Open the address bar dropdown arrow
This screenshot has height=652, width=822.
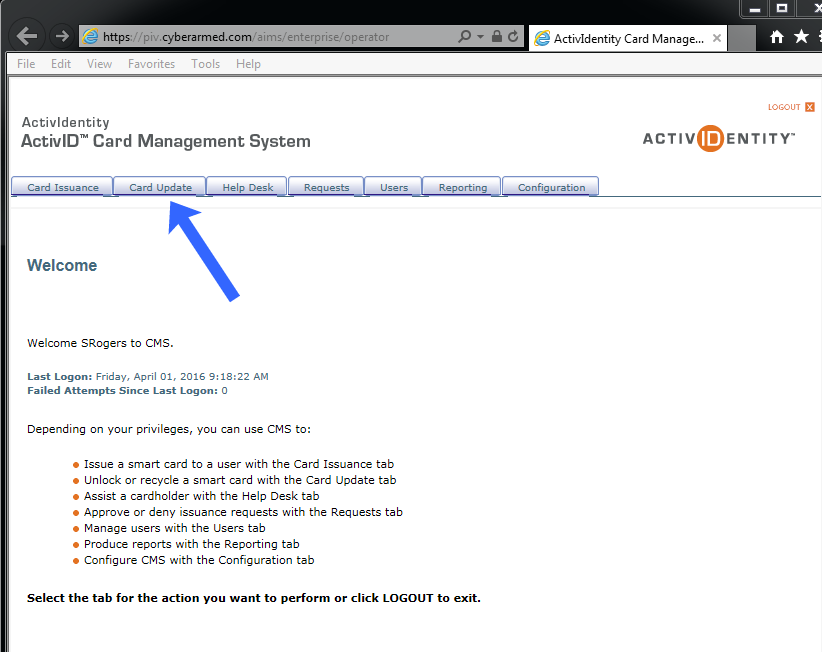tap(480, 37)
